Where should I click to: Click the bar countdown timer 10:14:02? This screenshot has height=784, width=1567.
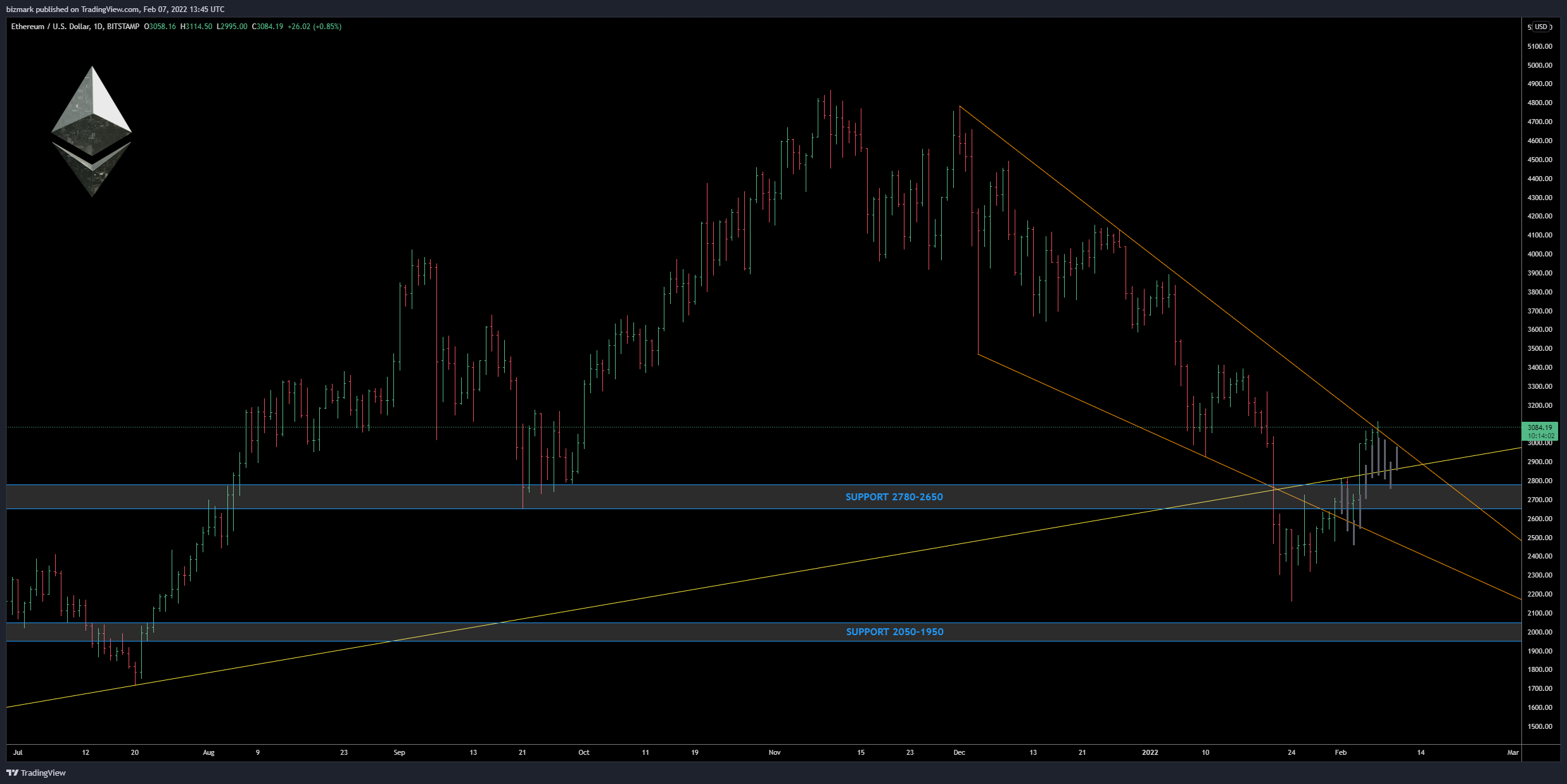pos(1540,436)
